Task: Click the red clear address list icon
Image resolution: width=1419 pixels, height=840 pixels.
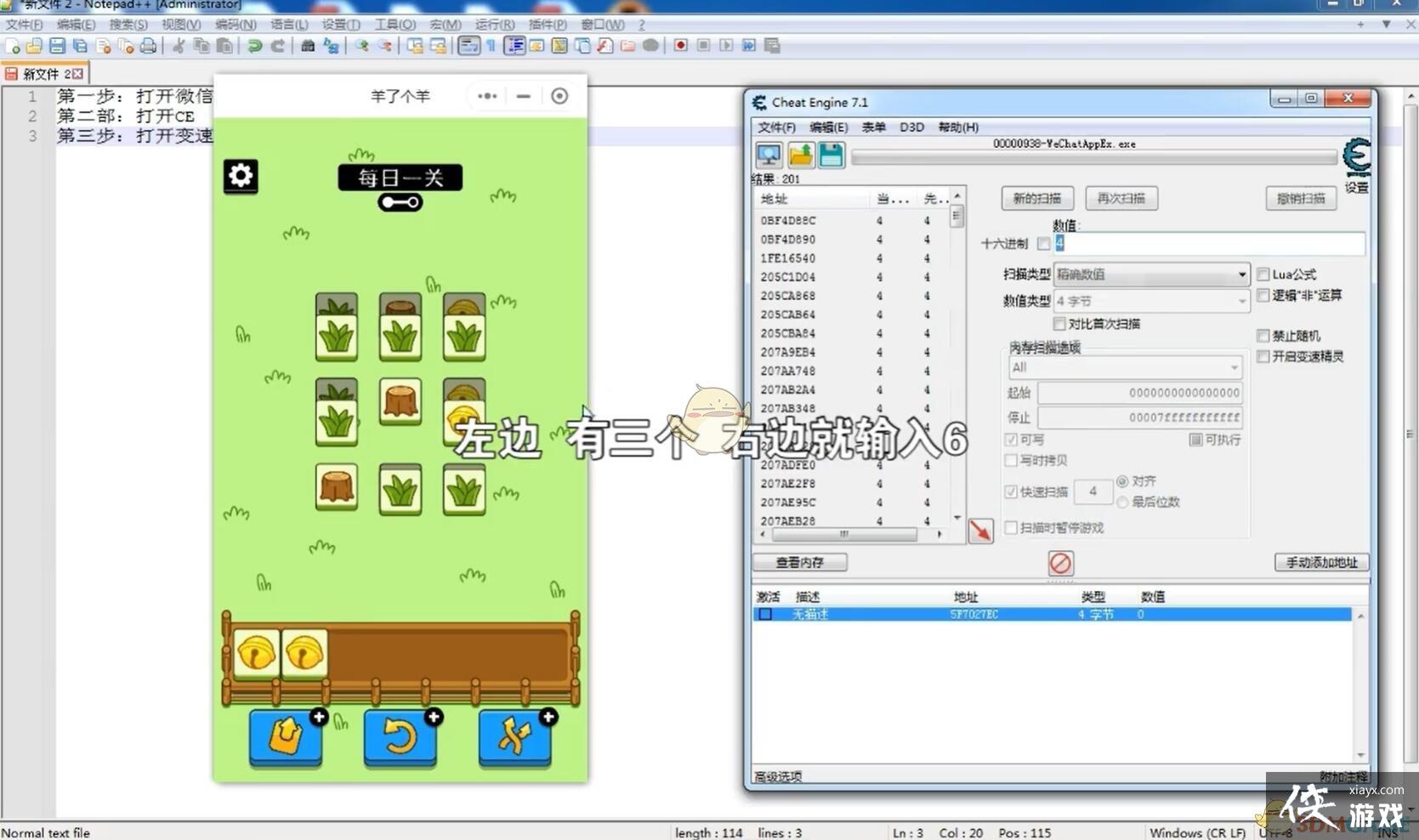Action: point(1059,563)
